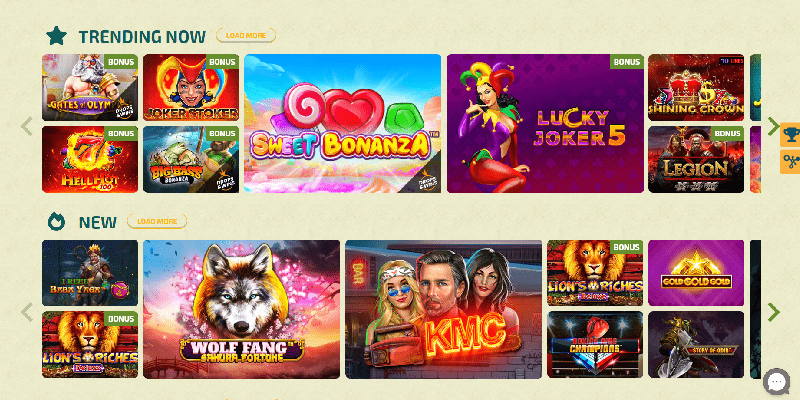
Task: Open Gates of Olympus thumbnail
Action: 90,87
